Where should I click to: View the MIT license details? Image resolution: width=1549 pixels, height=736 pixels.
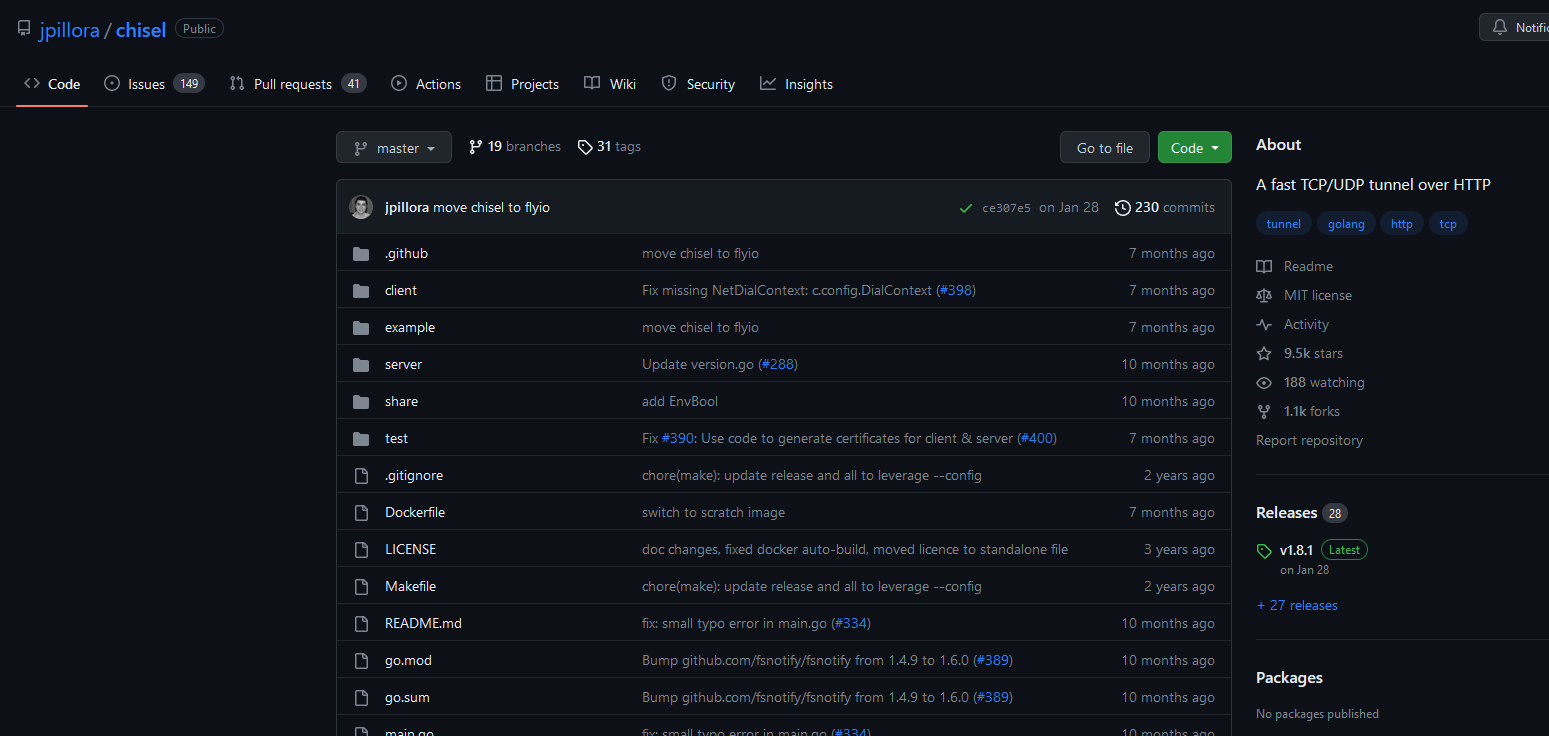pos(1304,296)
